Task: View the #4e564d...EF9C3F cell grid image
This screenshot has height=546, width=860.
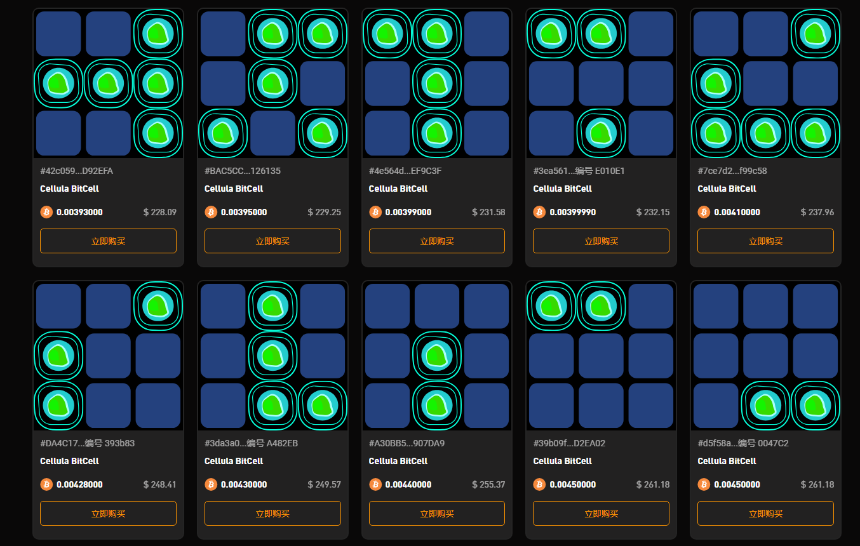Action: coord(437,83)
